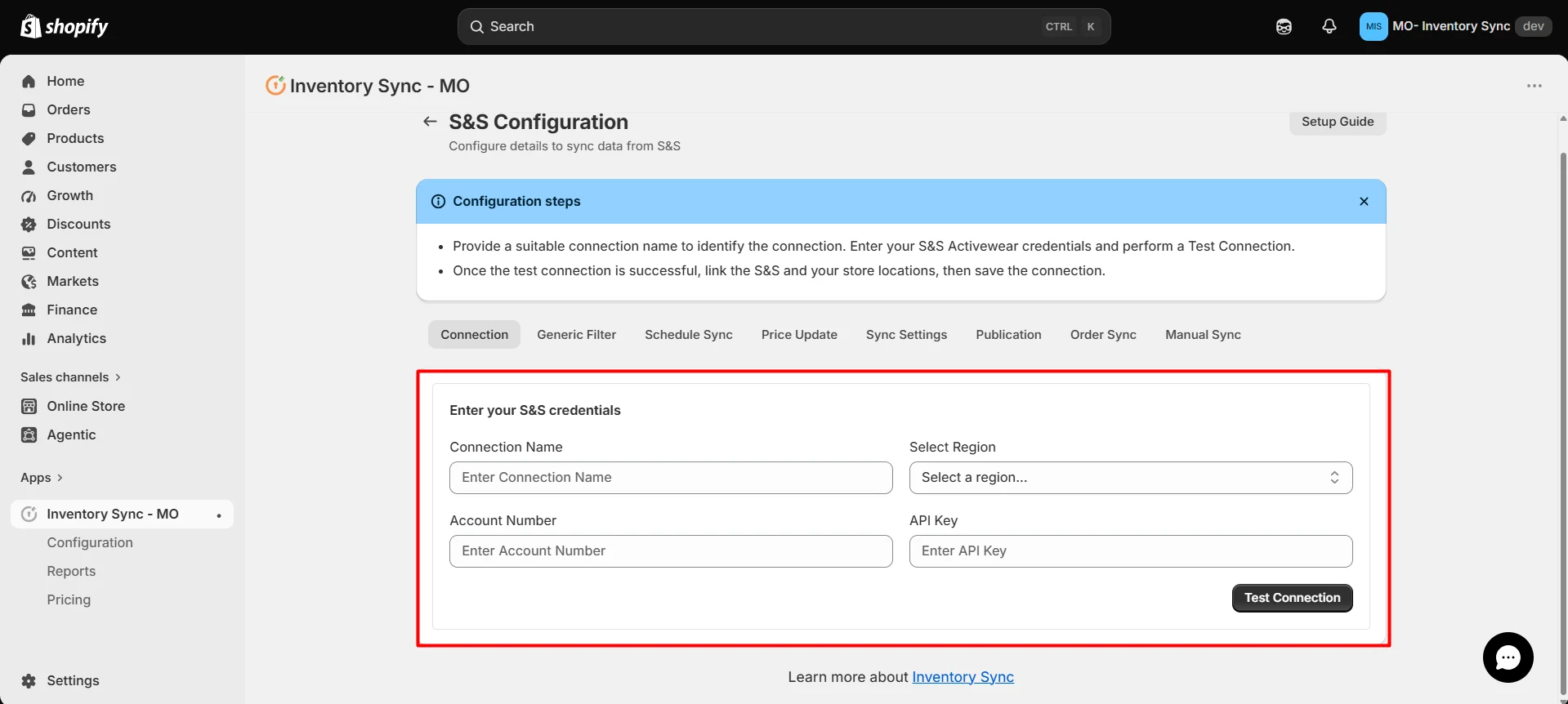Click the Growth gauge icon

(x=29, y=195)
